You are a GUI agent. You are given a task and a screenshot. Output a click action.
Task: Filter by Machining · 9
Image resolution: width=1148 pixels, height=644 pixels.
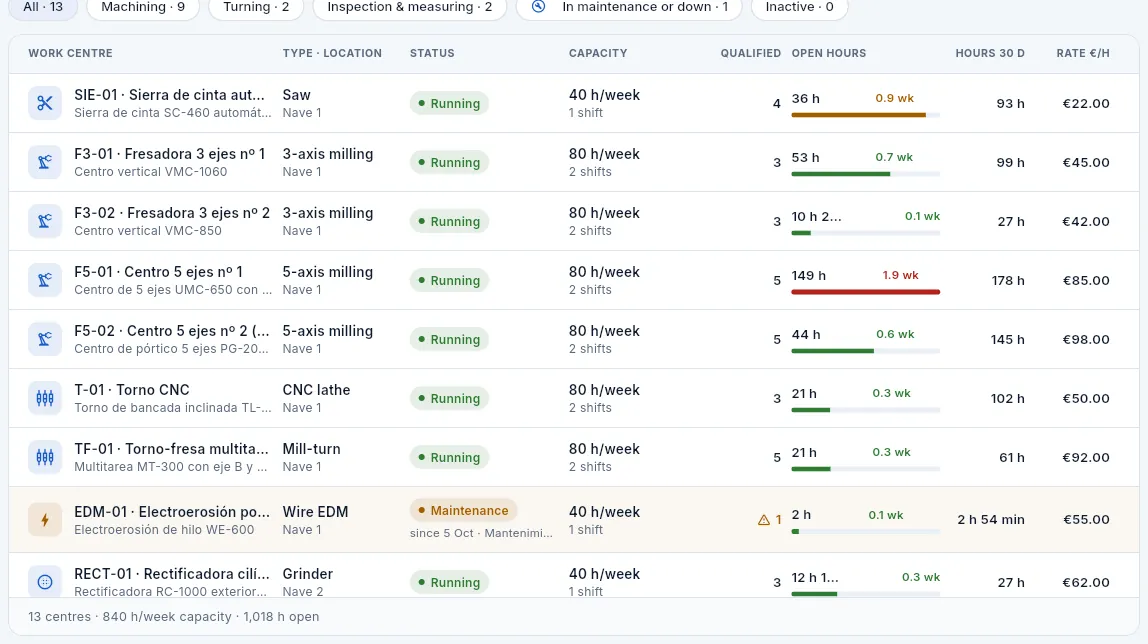(x=143, y=7)
